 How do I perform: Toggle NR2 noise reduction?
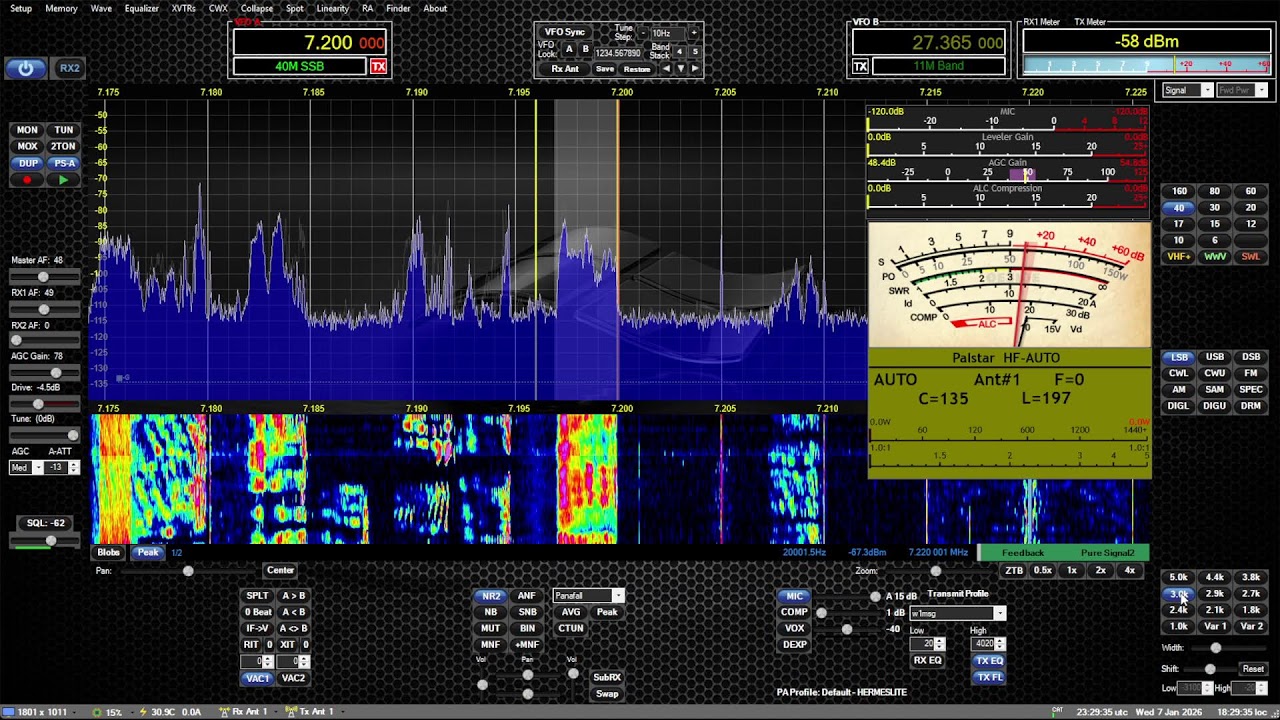491,595
